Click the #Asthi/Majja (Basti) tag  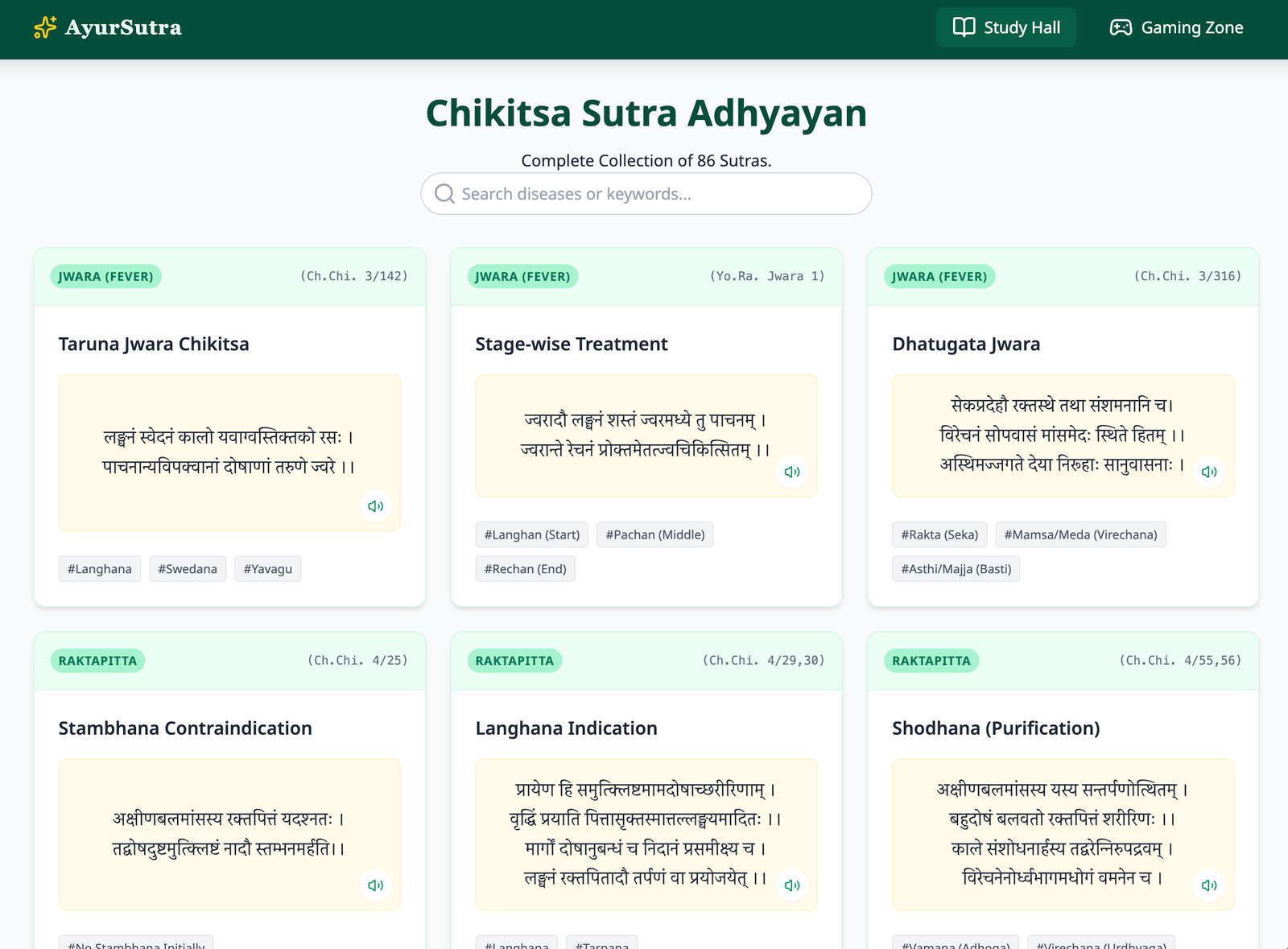(956, 569)
